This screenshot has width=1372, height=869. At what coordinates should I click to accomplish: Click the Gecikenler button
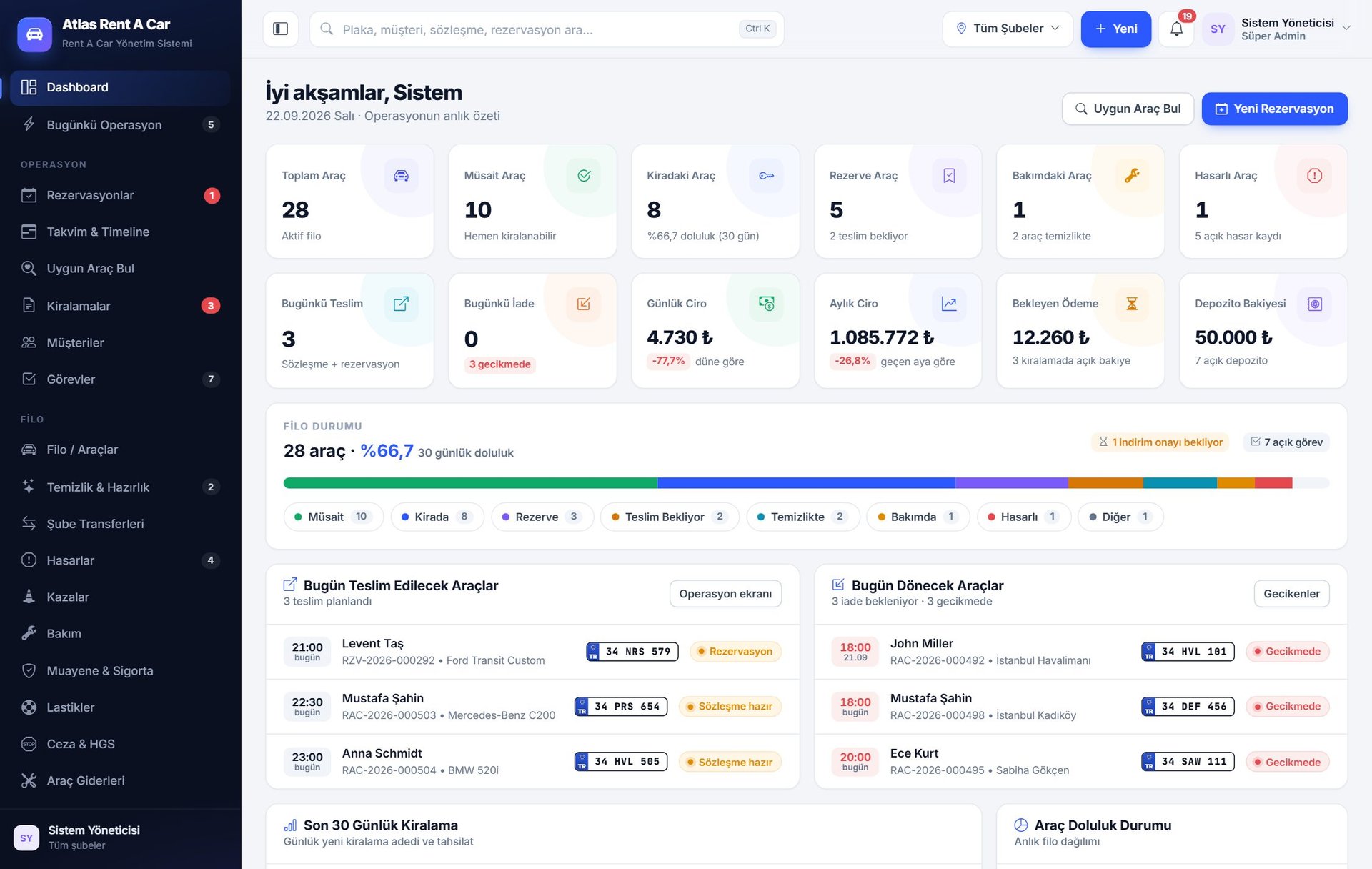coord(1291,594)
